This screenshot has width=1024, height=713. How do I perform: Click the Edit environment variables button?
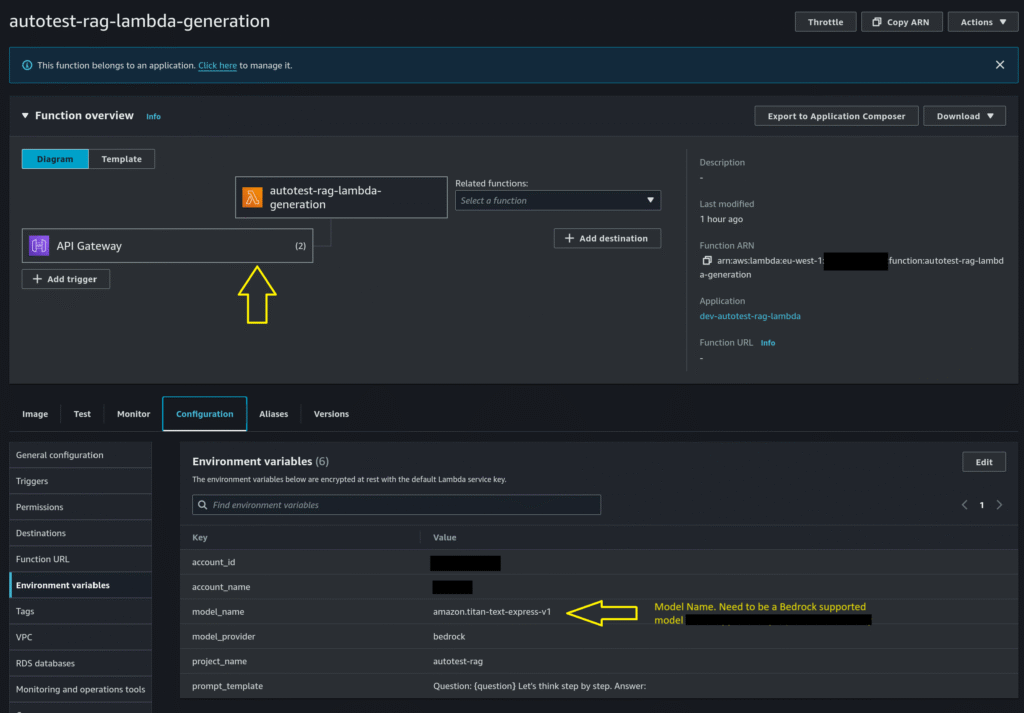983,462
